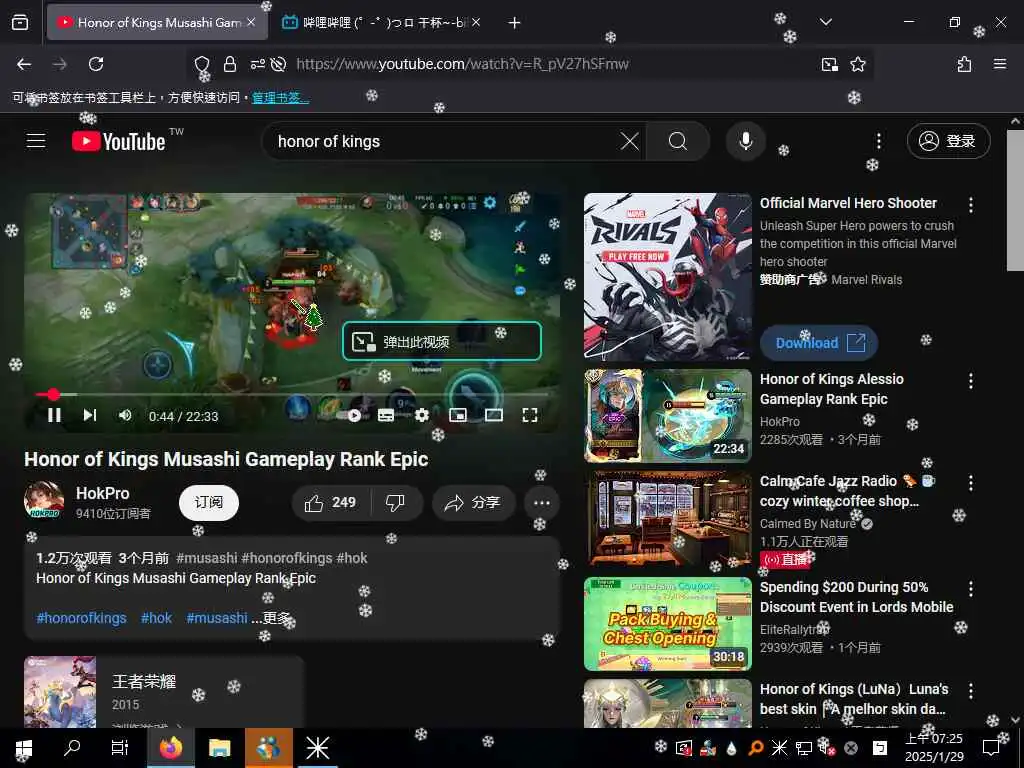Click the 管理书签 manage bookmarks link
Viewport: 1024px width, 768px height.
tap(280, 98)
